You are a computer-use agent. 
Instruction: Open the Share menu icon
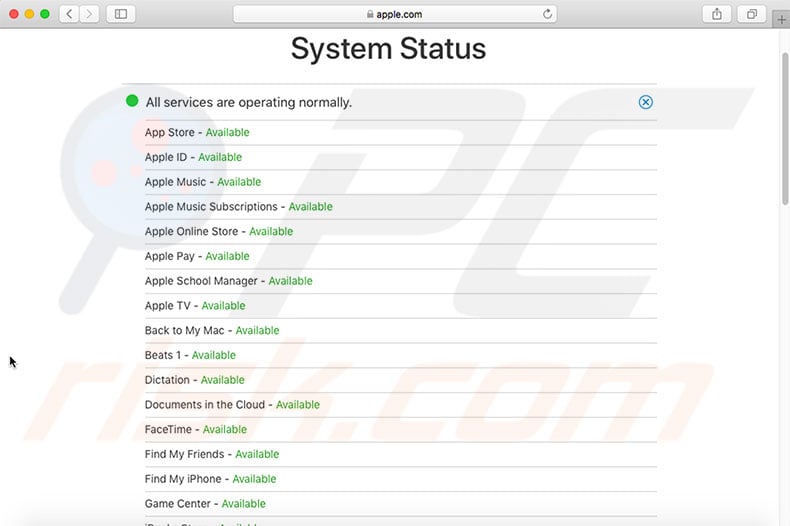[716, 14]
